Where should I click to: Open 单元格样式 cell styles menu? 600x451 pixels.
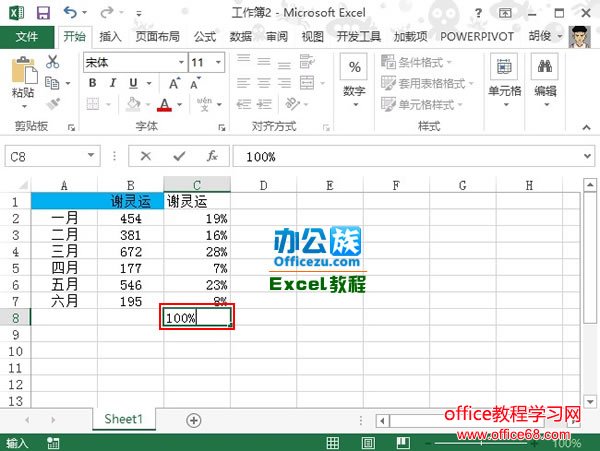422,104
